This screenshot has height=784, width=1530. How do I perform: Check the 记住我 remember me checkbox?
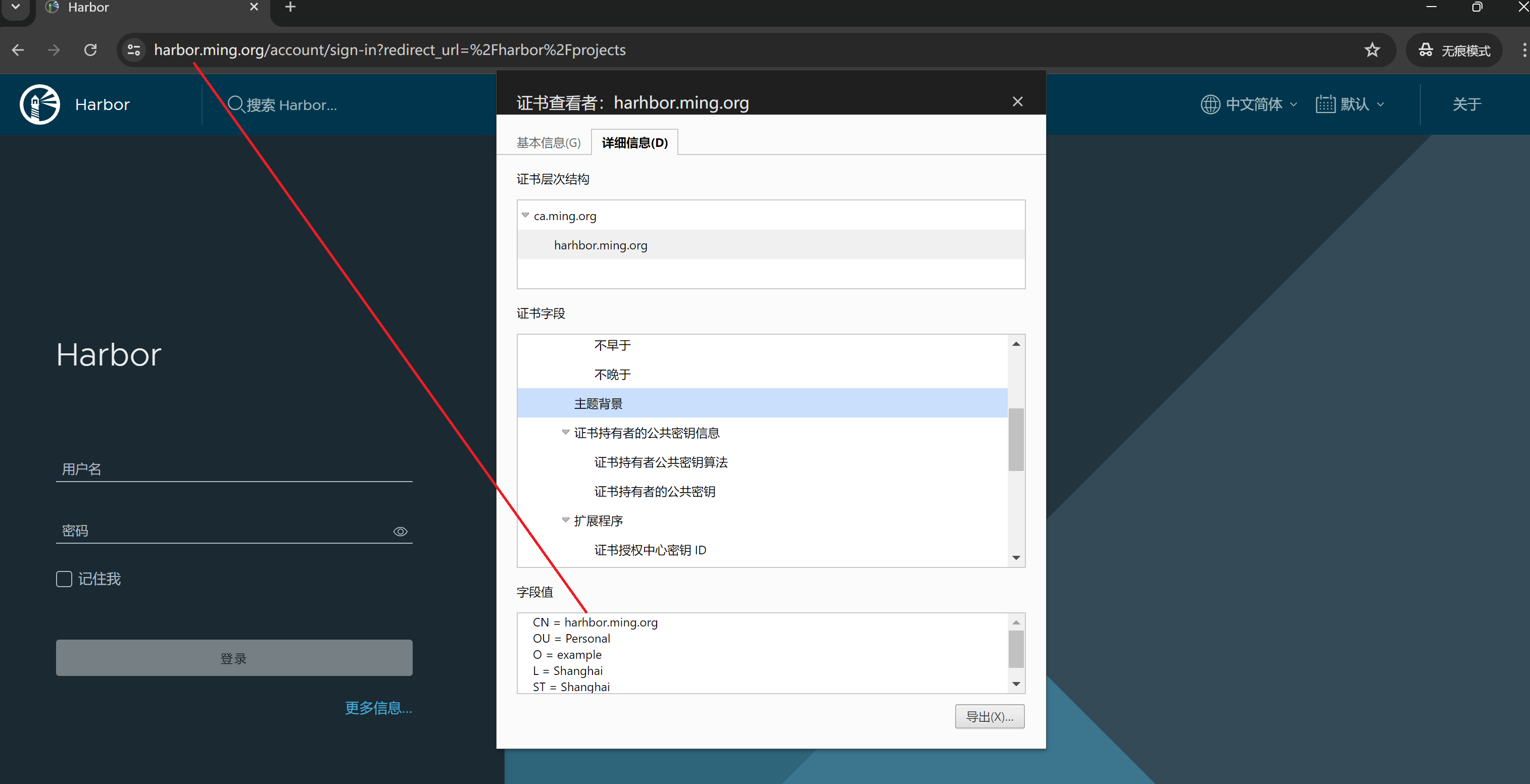tap(64, 579)
